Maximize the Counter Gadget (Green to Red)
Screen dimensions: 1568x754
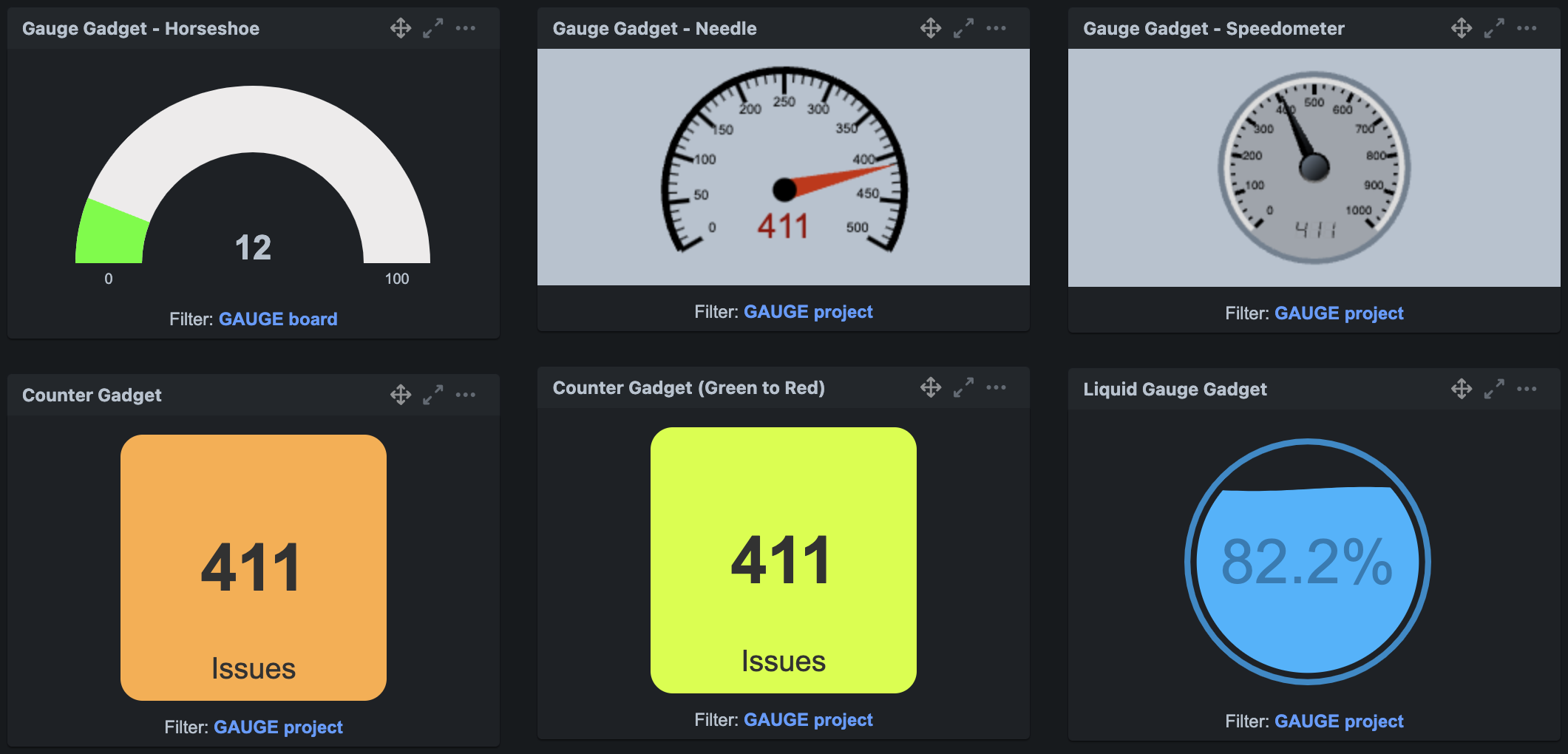pyautogui.click(x=963, y=387)
